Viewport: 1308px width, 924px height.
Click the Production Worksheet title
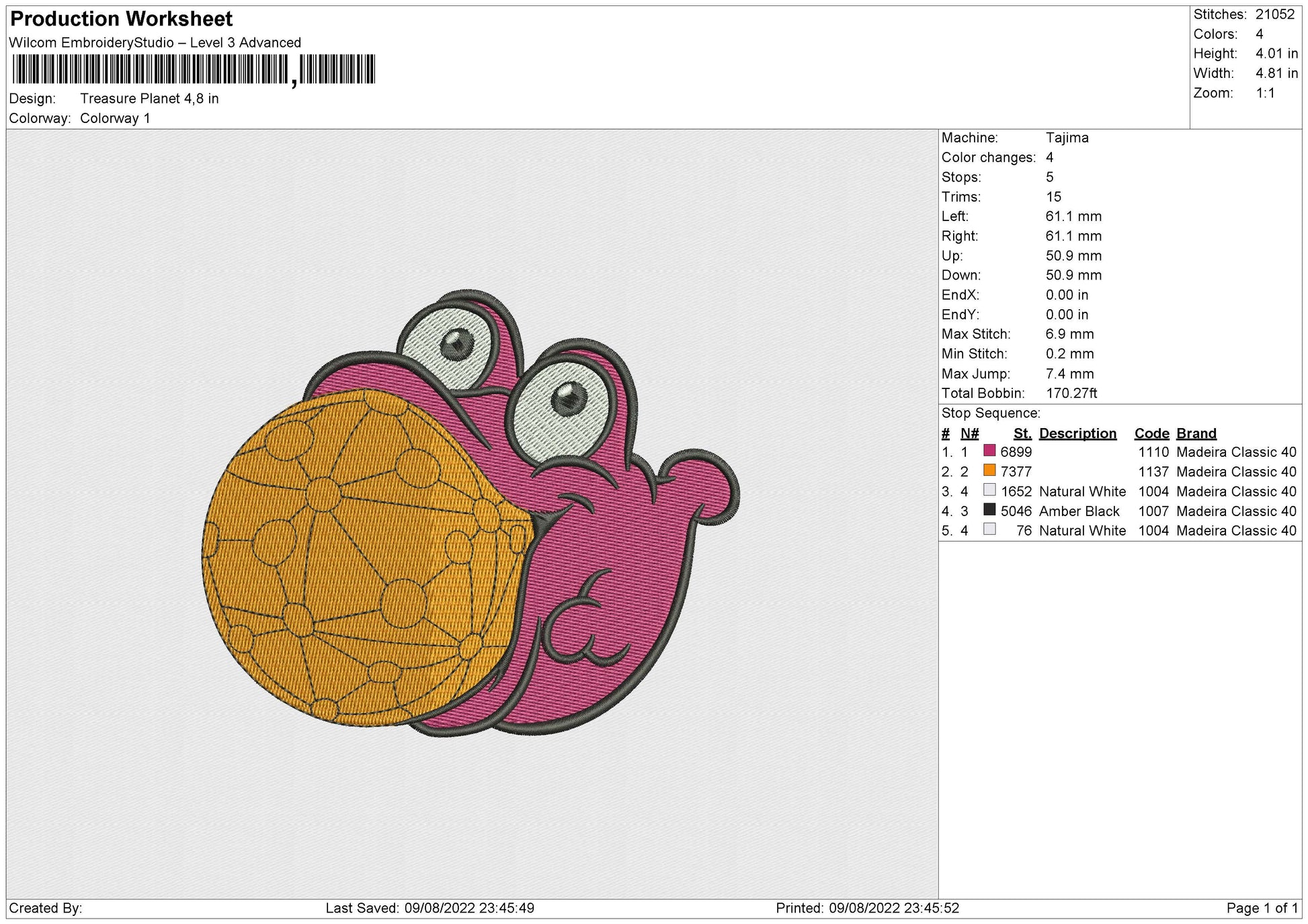point(122,19)
